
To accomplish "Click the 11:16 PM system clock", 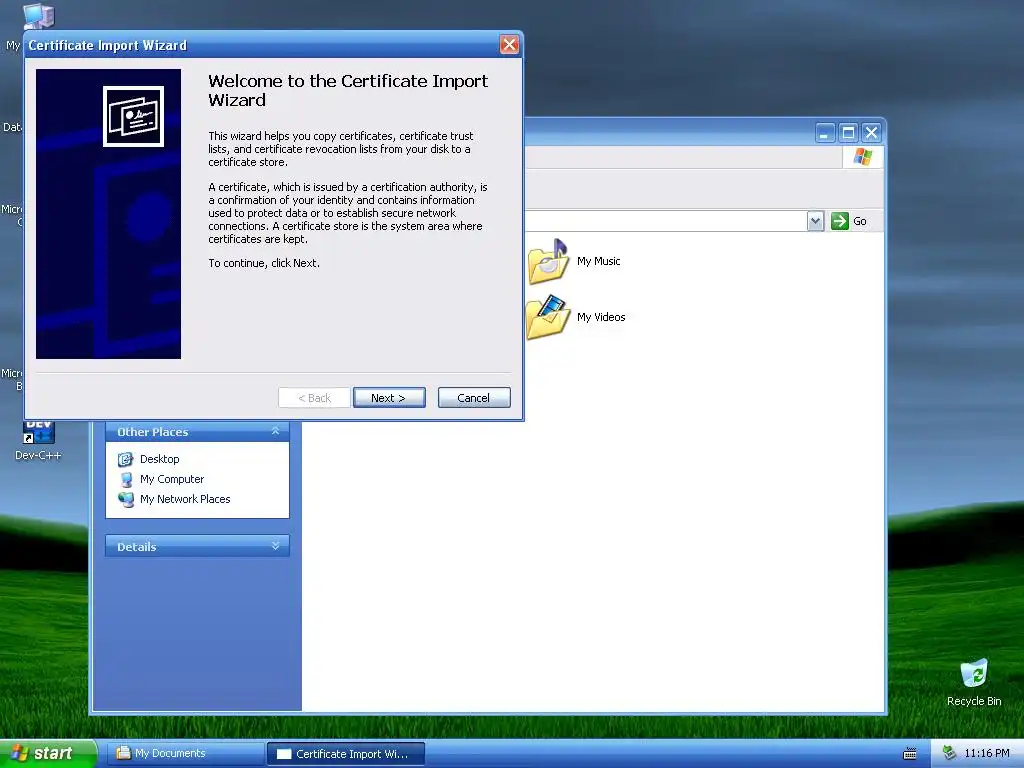I will pos(987,754).
